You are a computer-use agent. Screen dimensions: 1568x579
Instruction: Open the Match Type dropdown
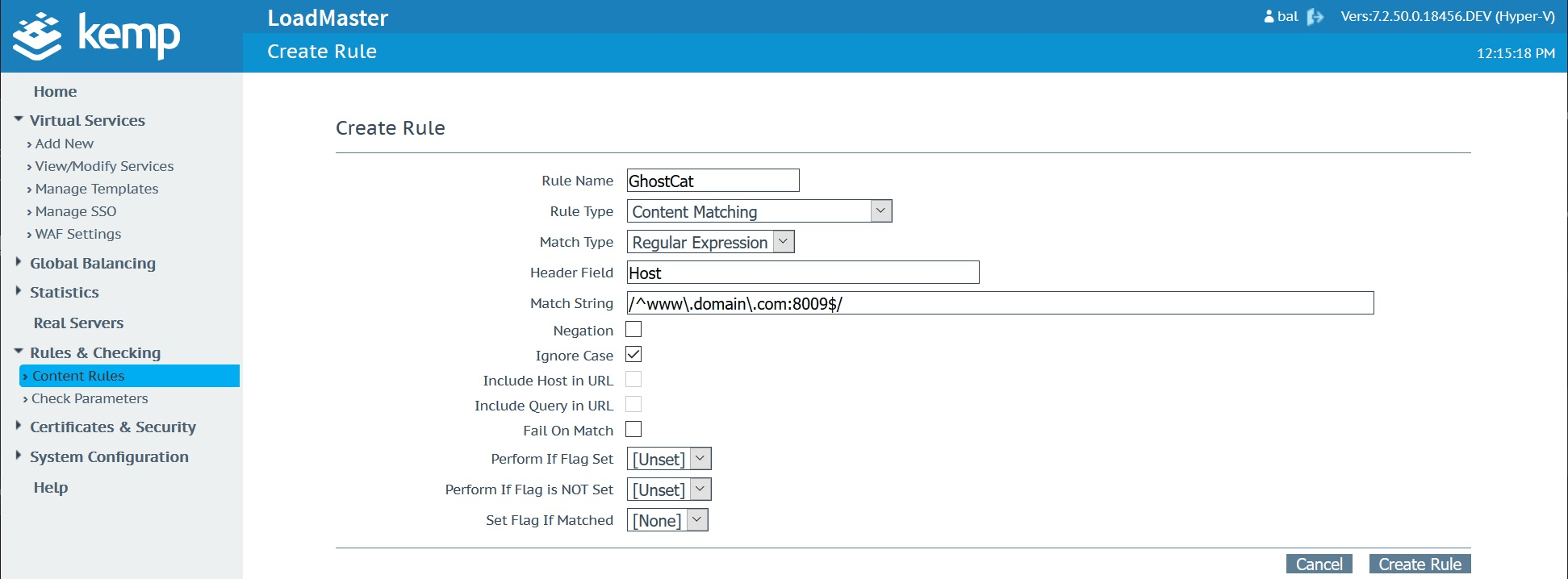tap(710, 242)
